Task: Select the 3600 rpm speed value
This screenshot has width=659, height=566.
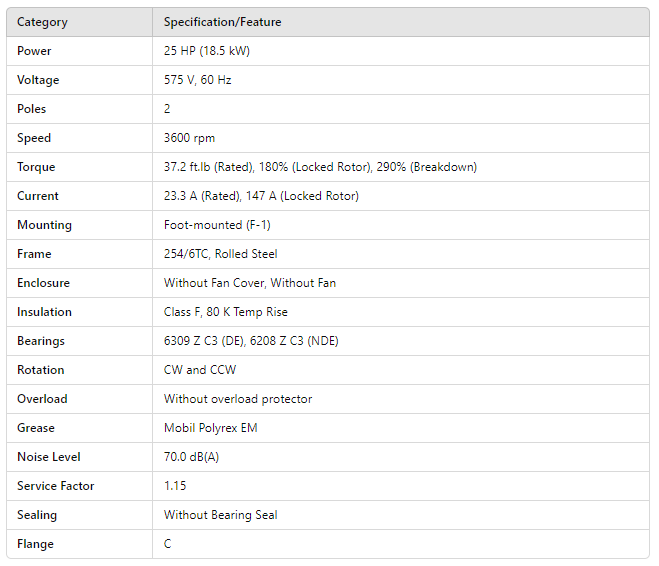Action: point(189,138)
